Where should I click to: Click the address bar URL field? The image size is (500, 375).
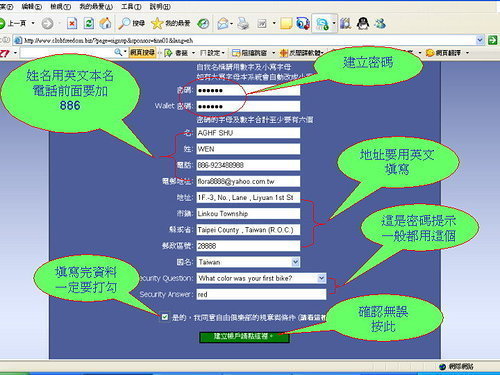[x=248, y=40]
